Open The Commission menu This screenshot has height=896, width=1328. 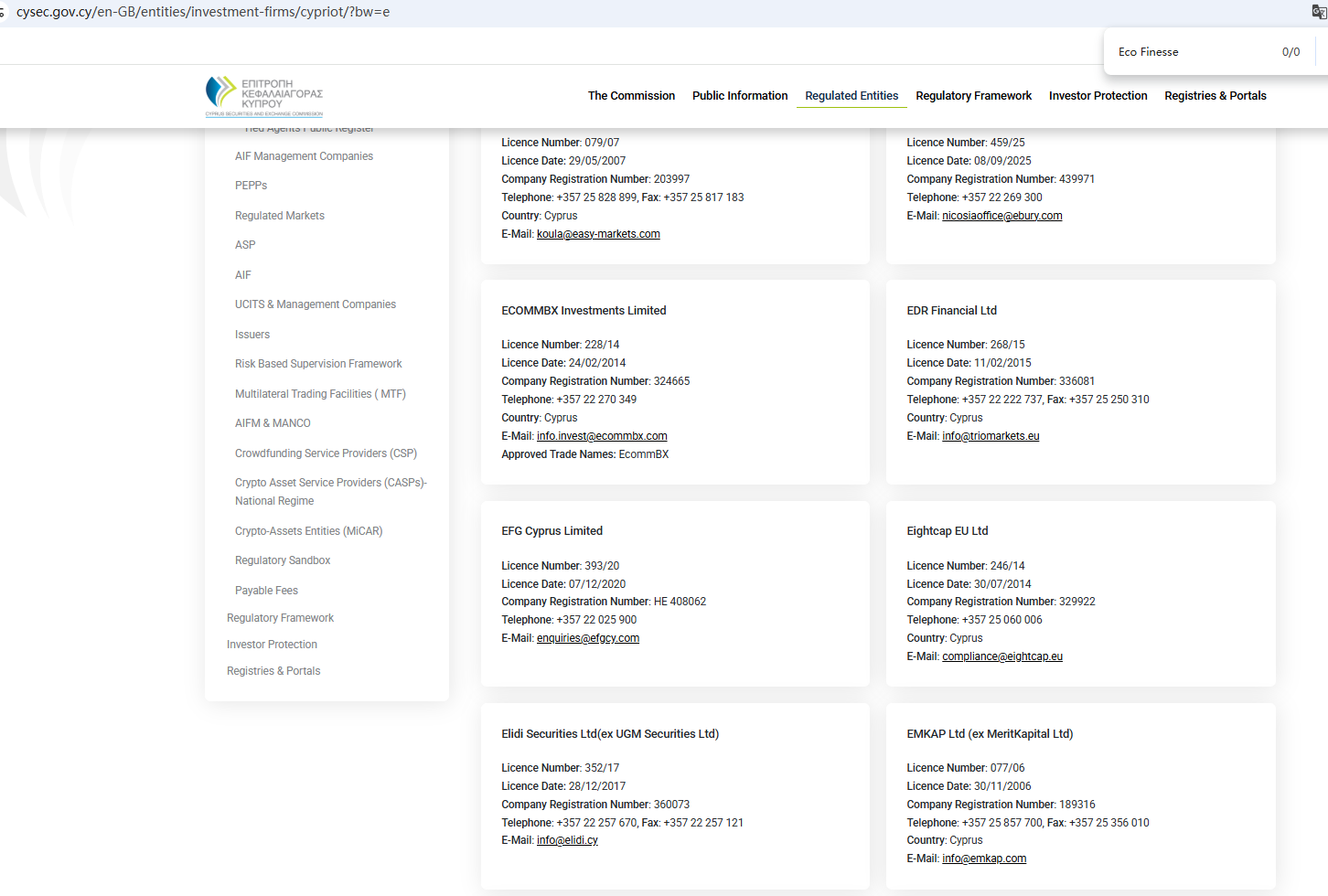pos(631,96)
